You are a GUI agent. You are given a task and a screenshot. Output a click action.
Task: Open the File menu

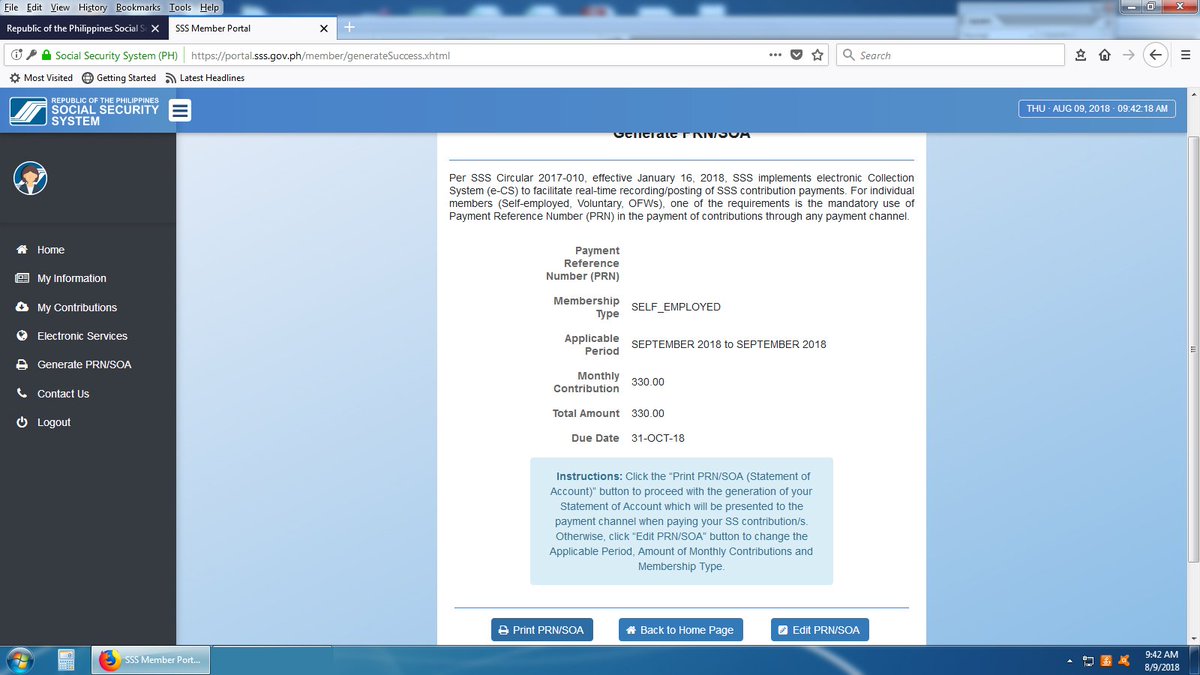tap(11, 7)
